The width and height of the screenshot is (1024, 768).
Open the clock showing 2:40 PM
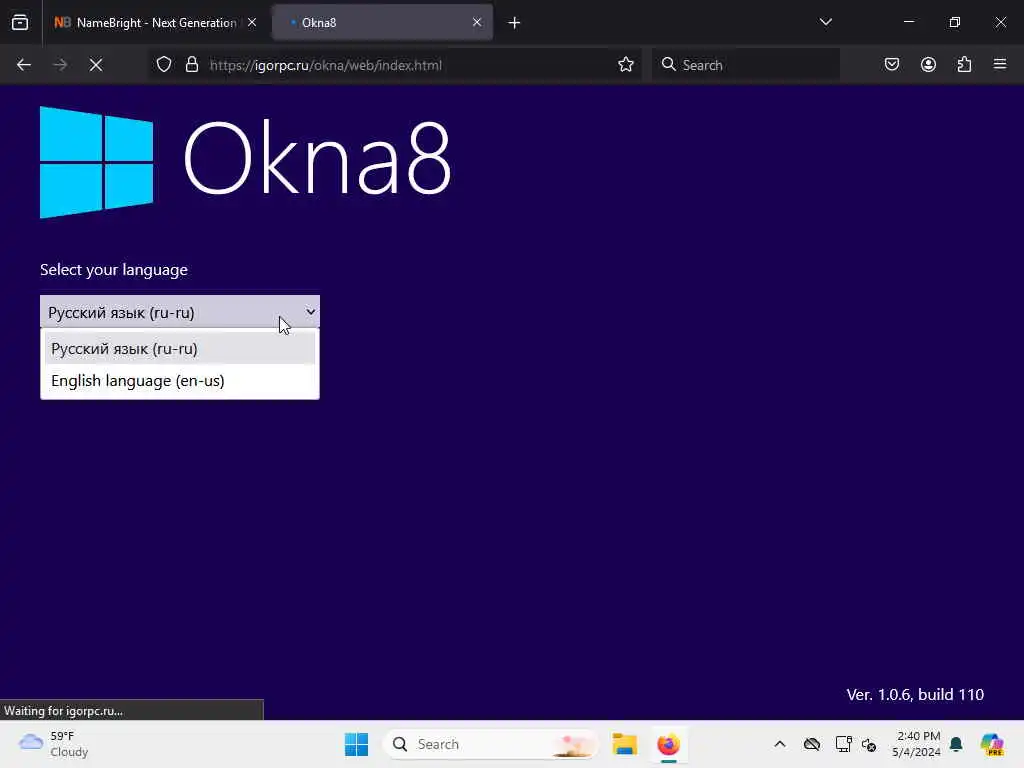(917, 744)
